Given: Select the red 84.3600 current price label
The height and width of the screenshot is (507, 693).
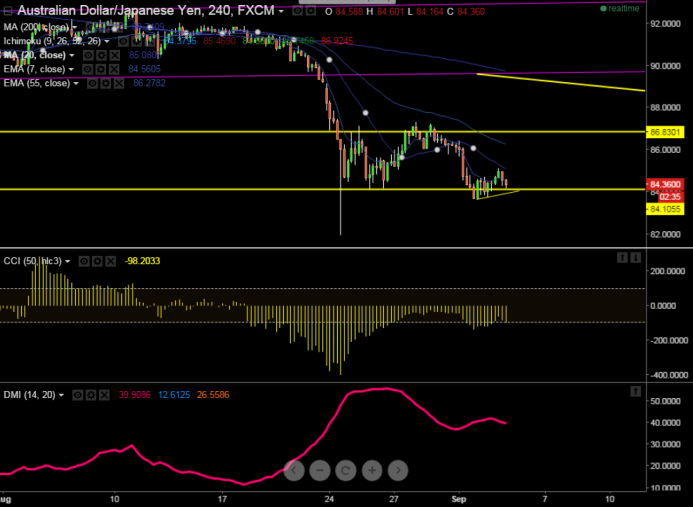Looking at the screenshot, I should 665,184.
